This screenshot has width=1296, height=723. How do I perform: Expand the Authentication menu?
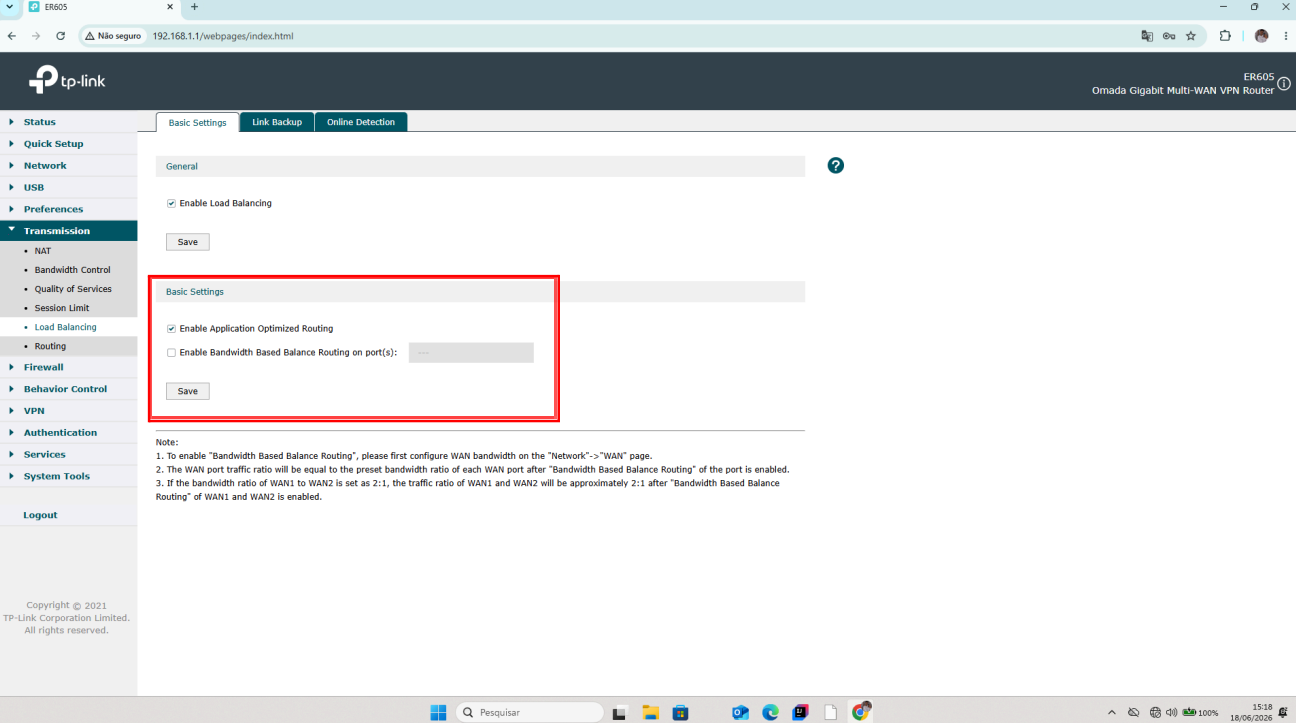(68, 433)
